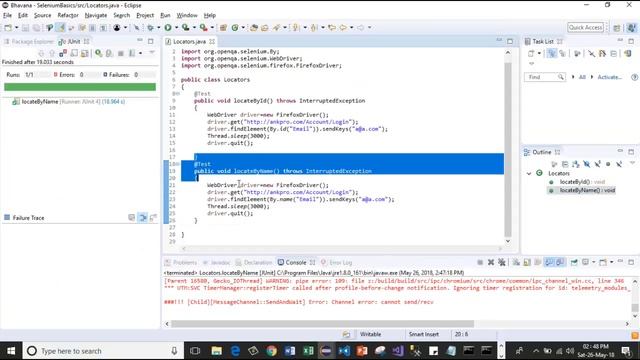Click Collapse All icon in Task List
Screen dimensions: 640x360
point(613,53)
